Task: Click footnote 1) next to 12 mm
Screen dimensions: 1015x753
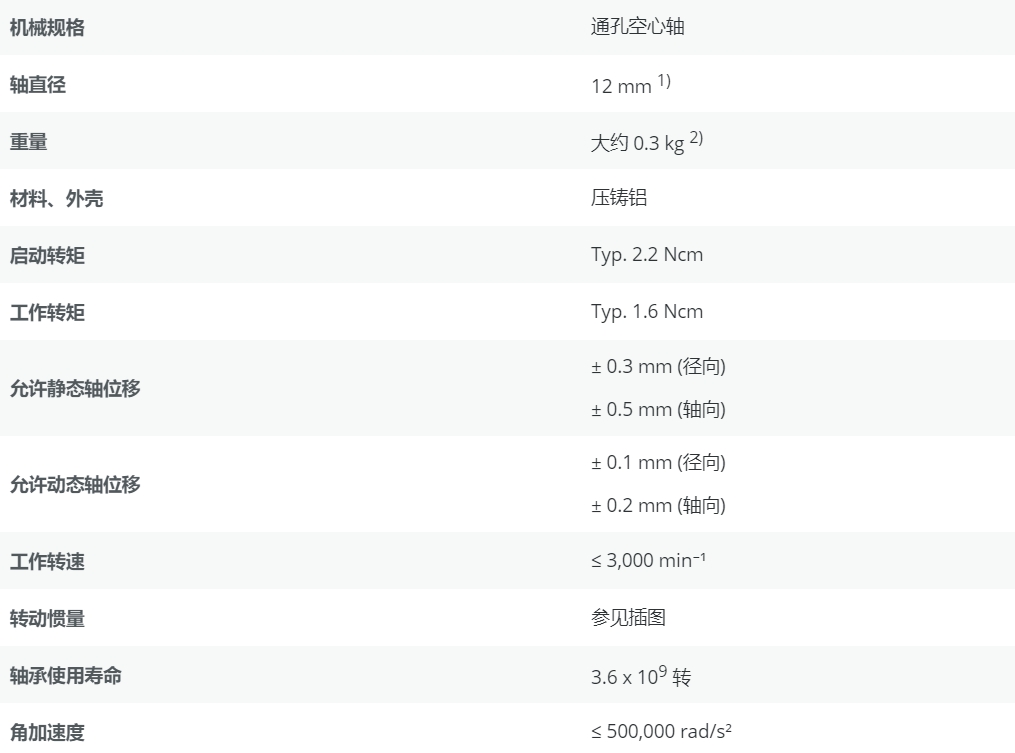Action: (x=664, y=81)
